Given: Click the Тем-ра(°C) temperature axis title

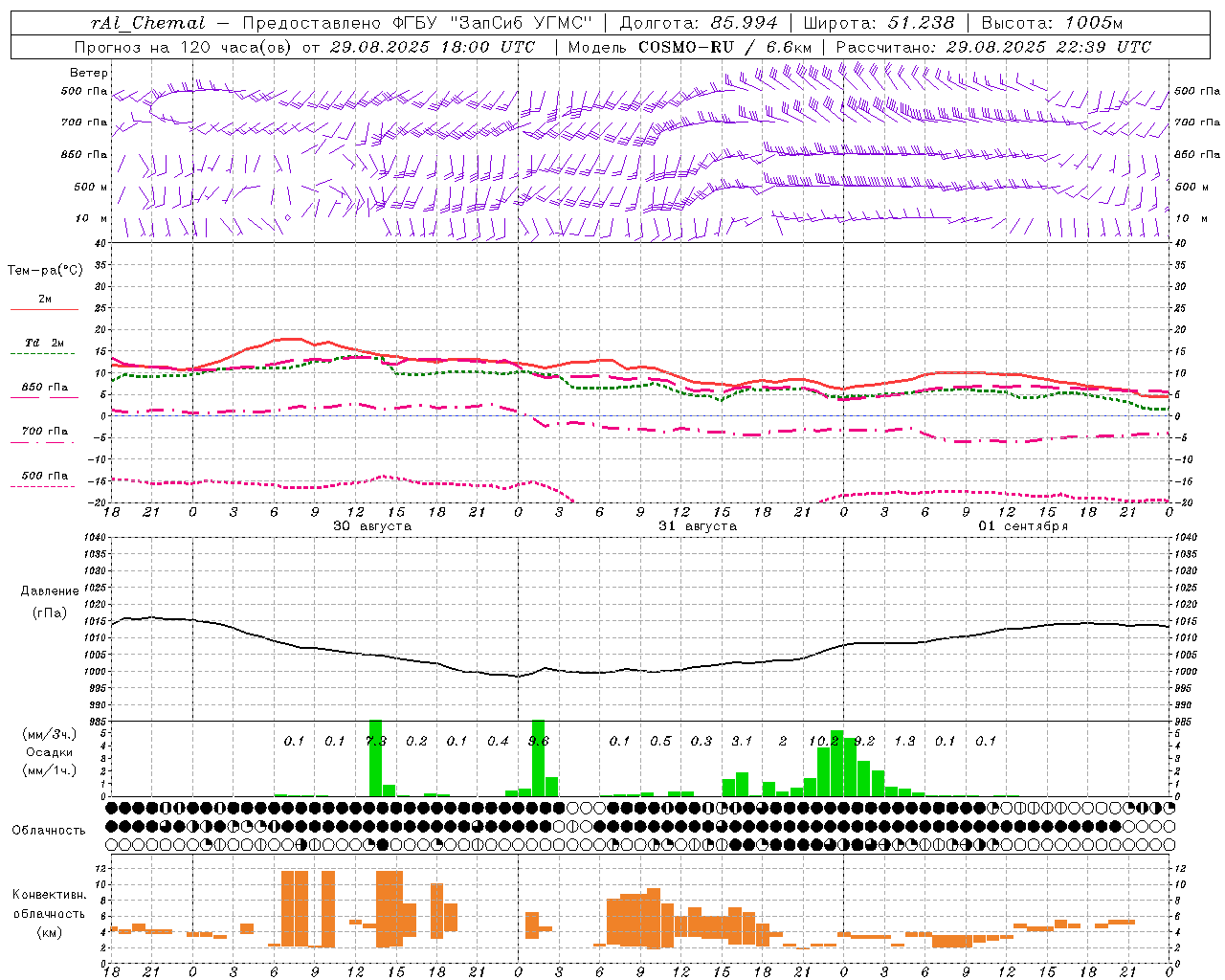Looking at the screenshot, I should 45,270.
